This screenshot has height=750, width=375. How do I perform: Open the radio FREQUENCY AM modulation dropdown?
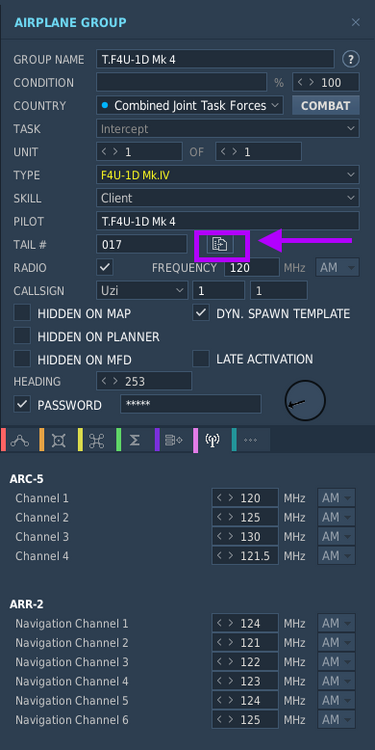pyautogui.click(x=337, y=267)
